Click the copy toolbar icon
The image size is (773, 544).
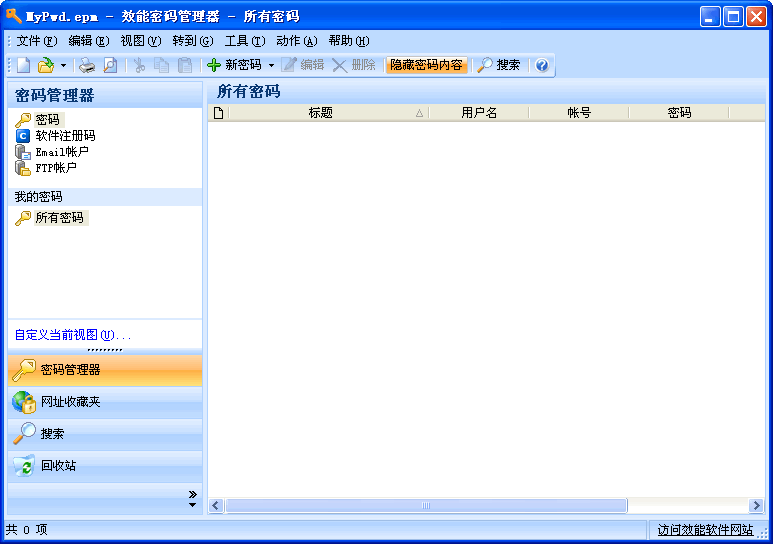(162, 65)
